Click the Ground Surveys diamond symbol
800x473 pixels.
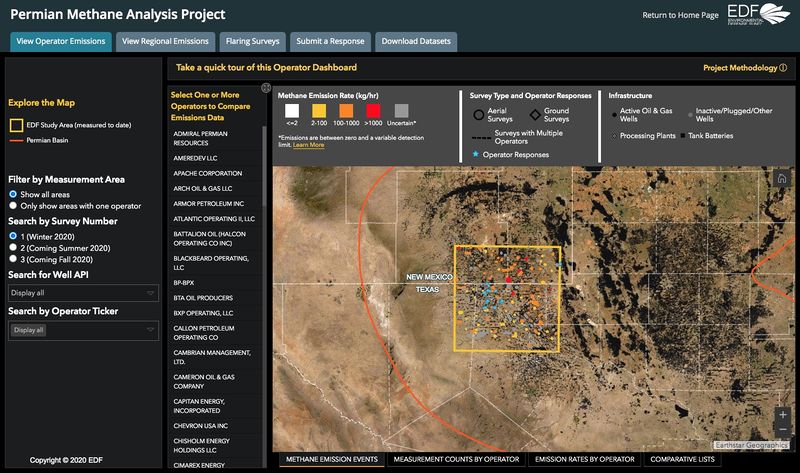click(x=535, y=114)
